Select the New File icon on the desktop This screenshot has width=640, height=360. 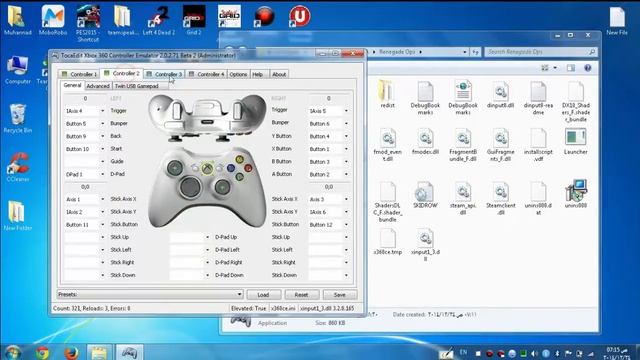[617, 20]
